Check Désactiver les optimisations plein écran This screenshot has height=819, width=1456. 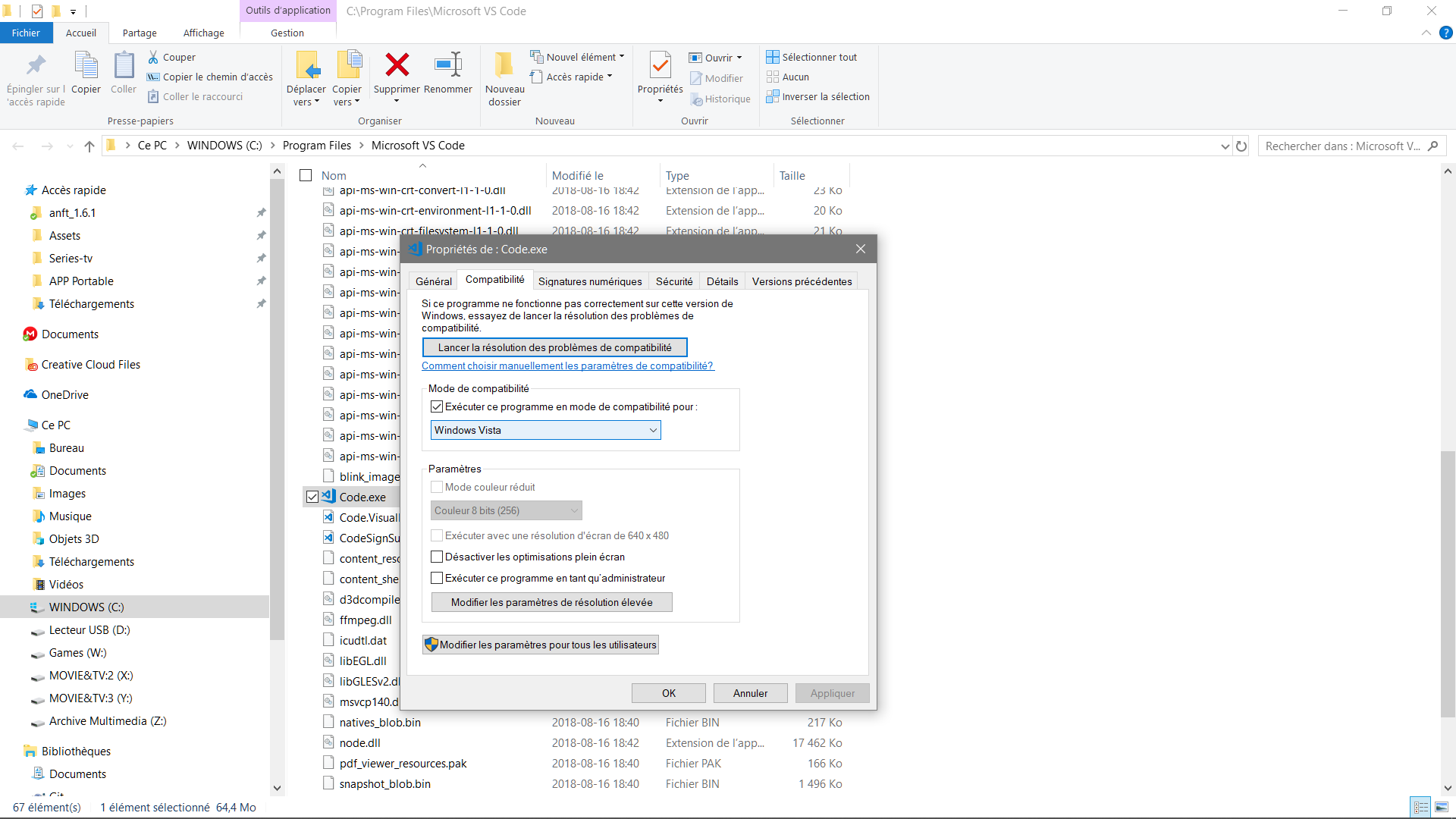[437, 557]
